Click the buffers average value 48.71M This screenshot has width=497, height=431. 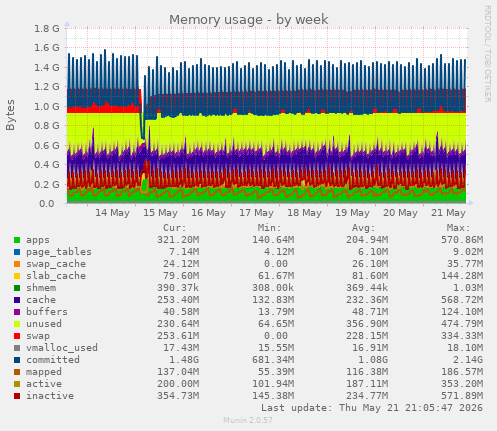click(370, 312)
